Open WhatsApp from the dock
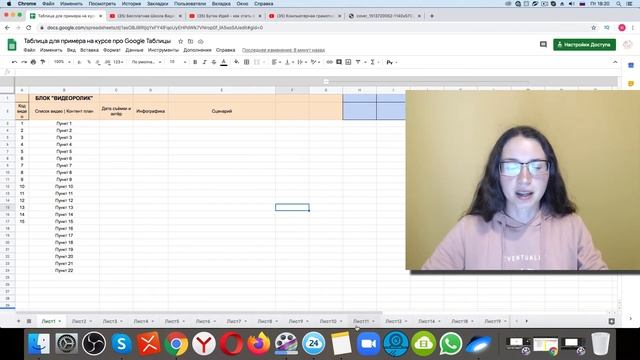The width and height of the screenshot is (640, 360). 451,344
